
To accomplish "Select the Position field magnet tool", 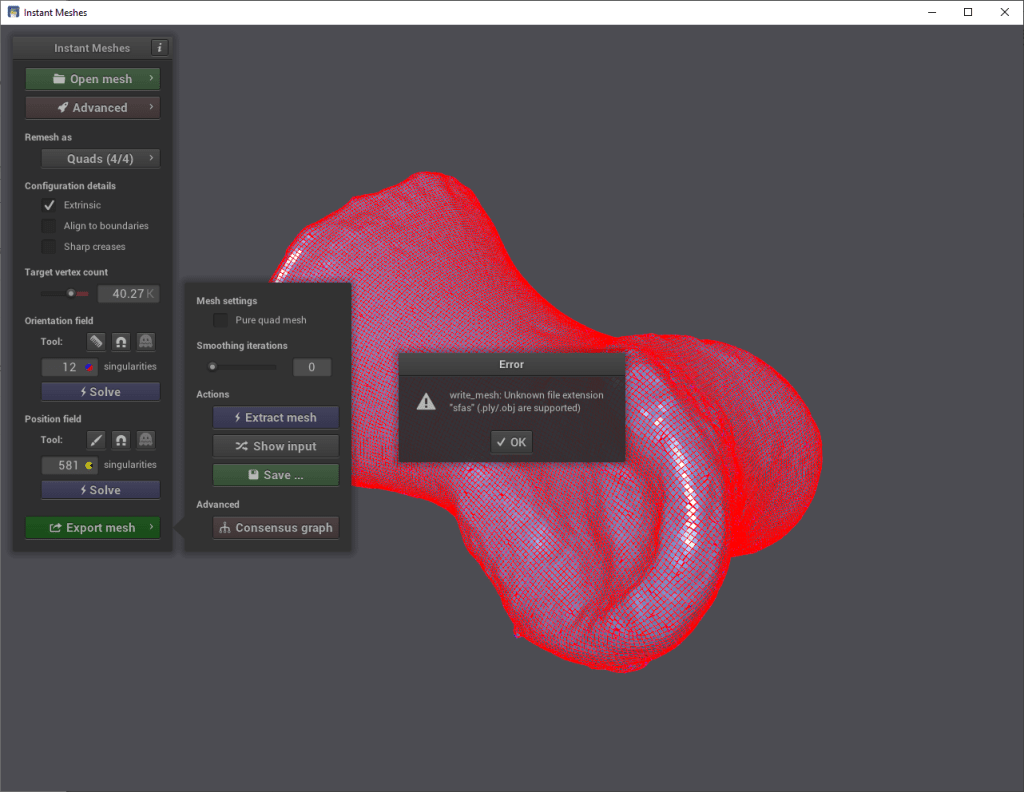I will click(x=121, y=440).
